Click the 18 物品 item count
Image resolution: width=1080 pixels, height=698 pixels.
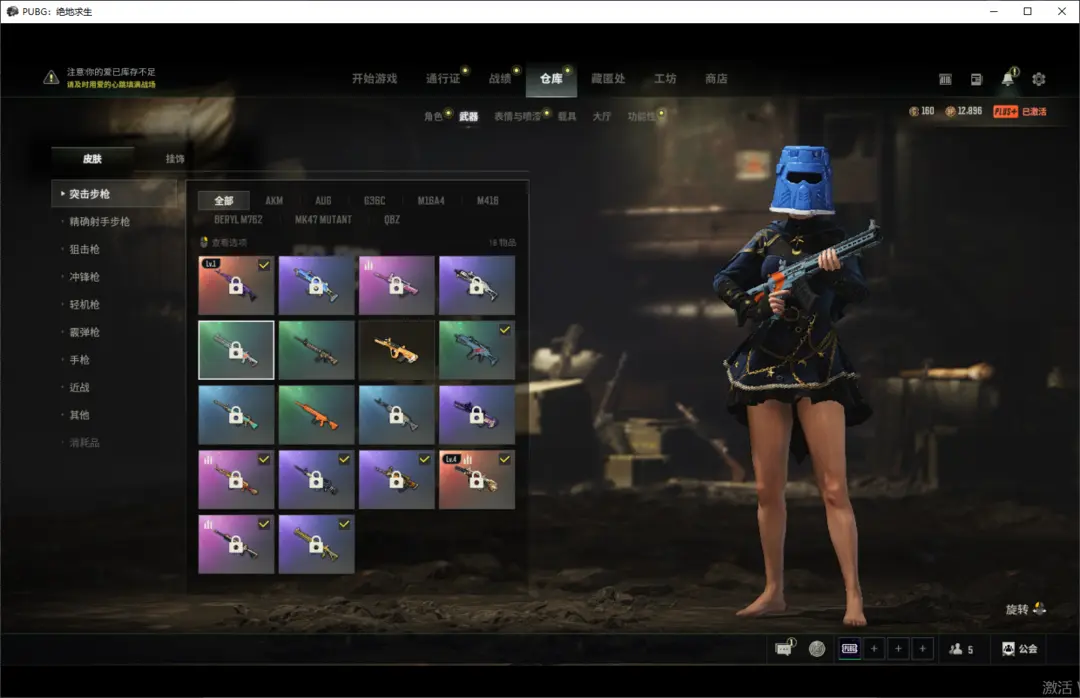pos(502,243)
